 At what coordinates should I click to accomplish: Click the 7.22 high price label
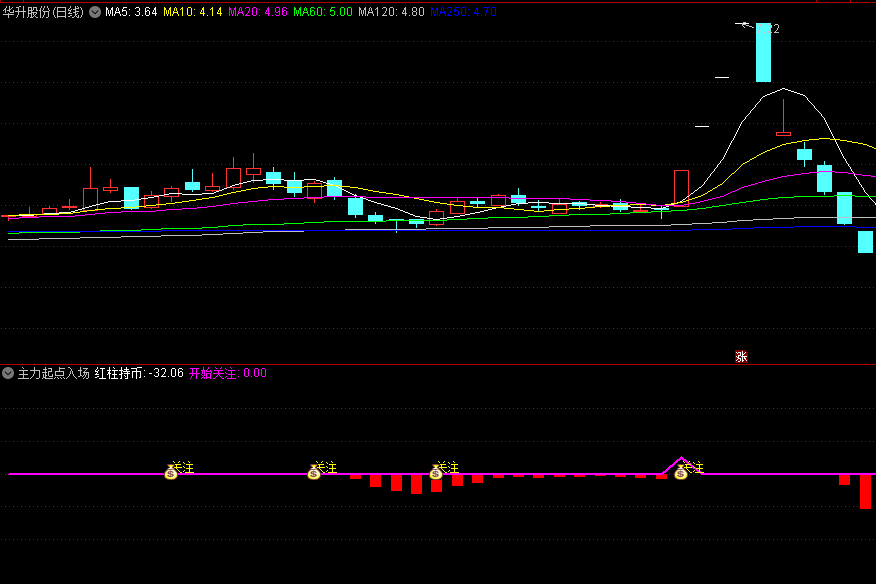click(768, 29)
